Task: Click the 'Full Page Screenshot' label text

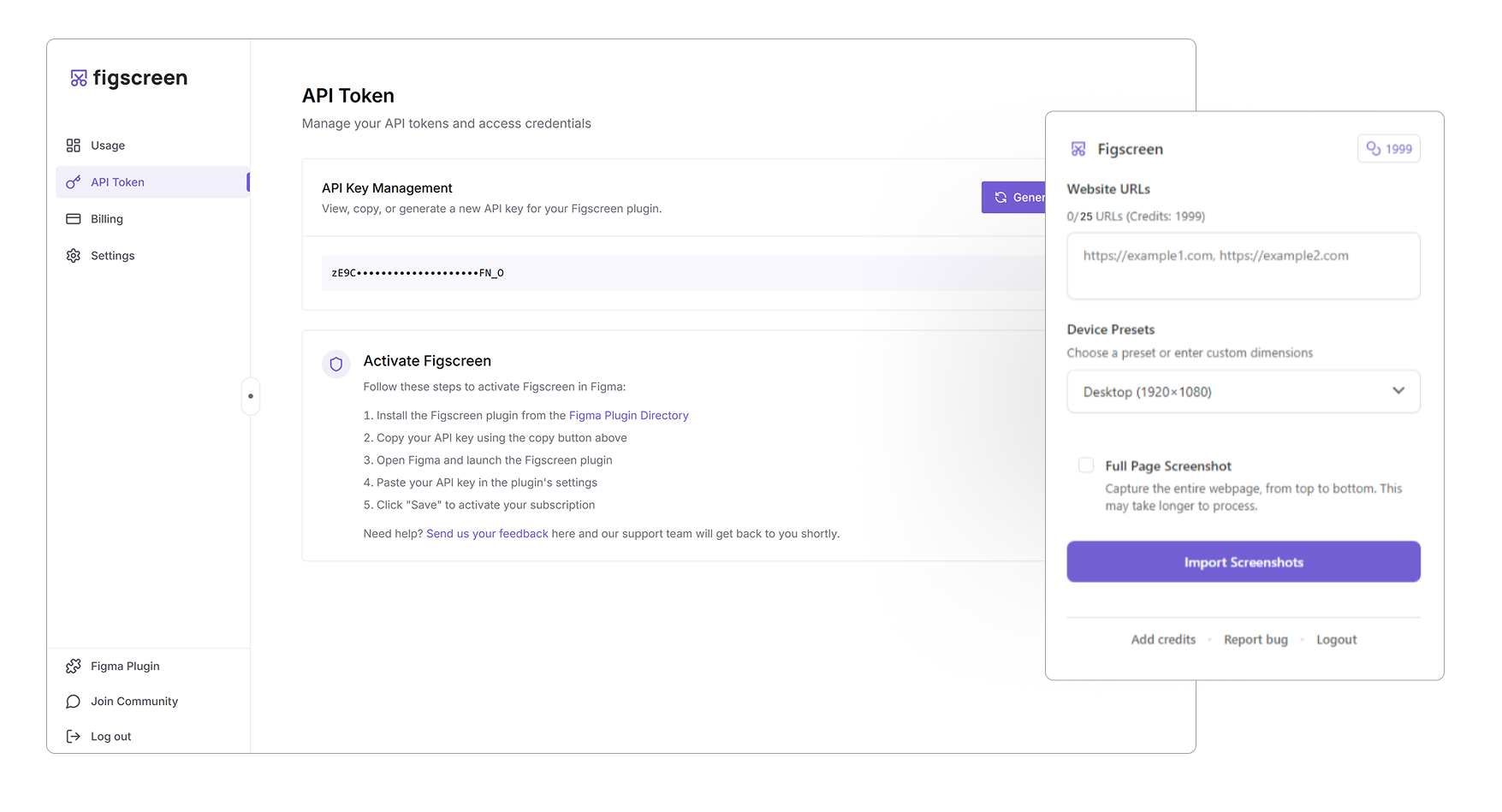Action: [1168, 466]
